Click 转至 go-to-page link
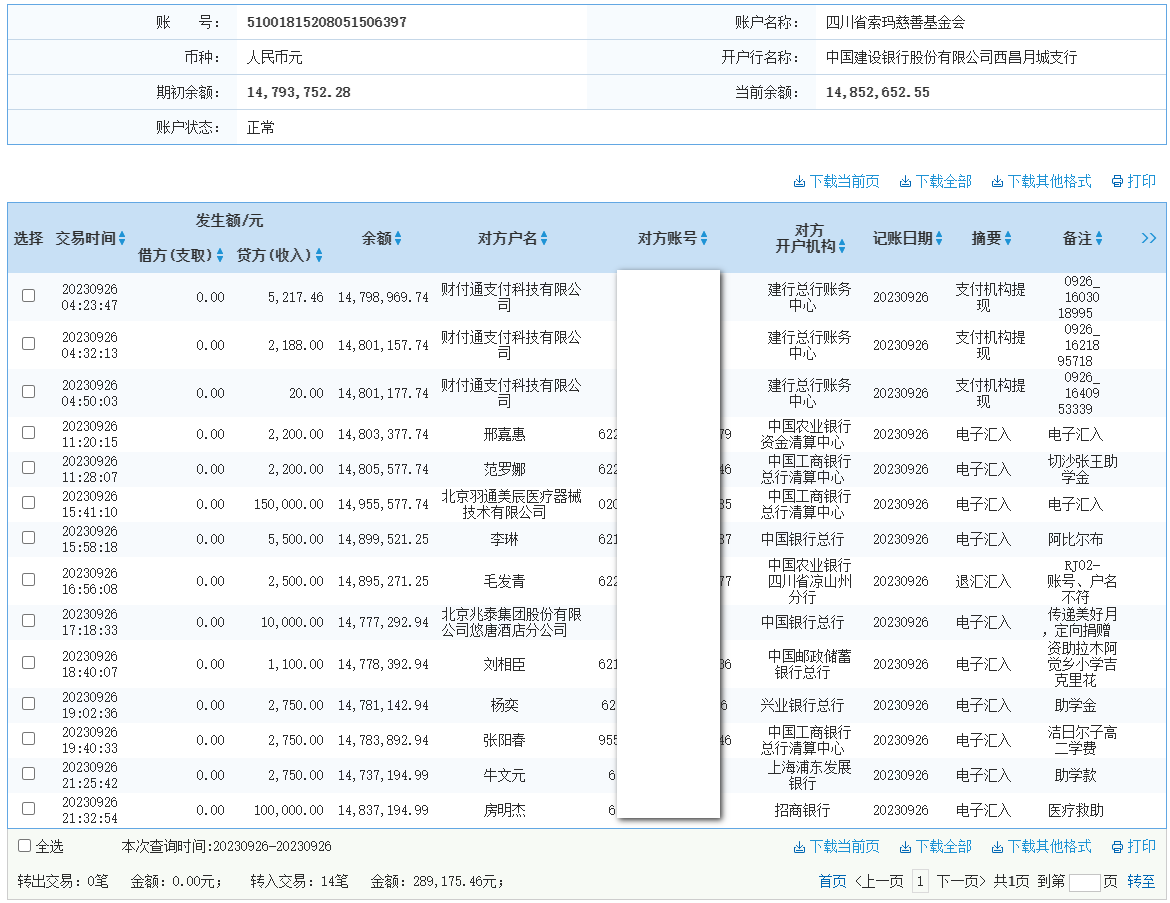Screen dimensions: 1170x903 pyautogui.click(x=1141, y=881)
